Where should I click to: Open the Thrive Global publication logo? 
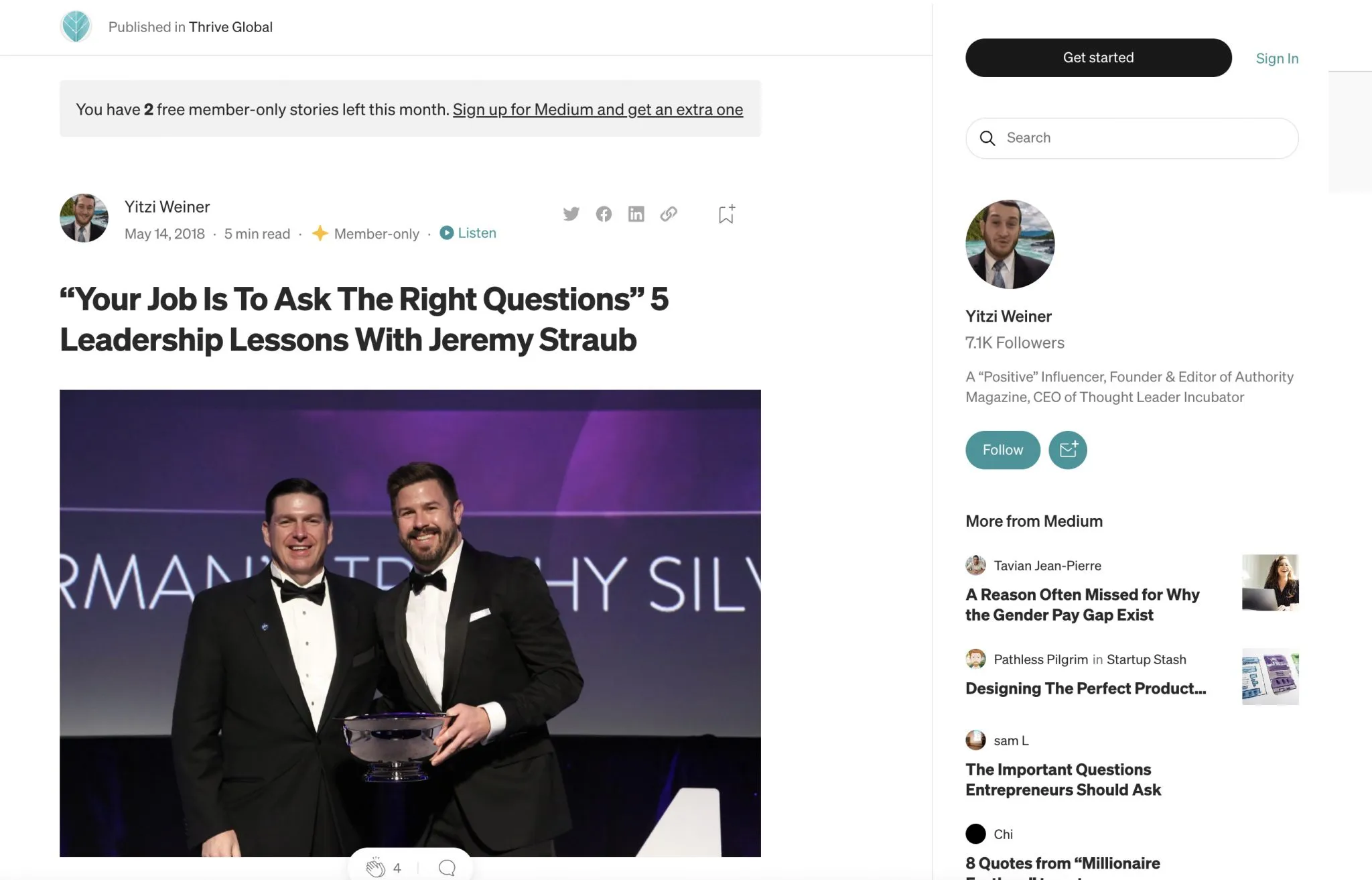tap(76, 27)
